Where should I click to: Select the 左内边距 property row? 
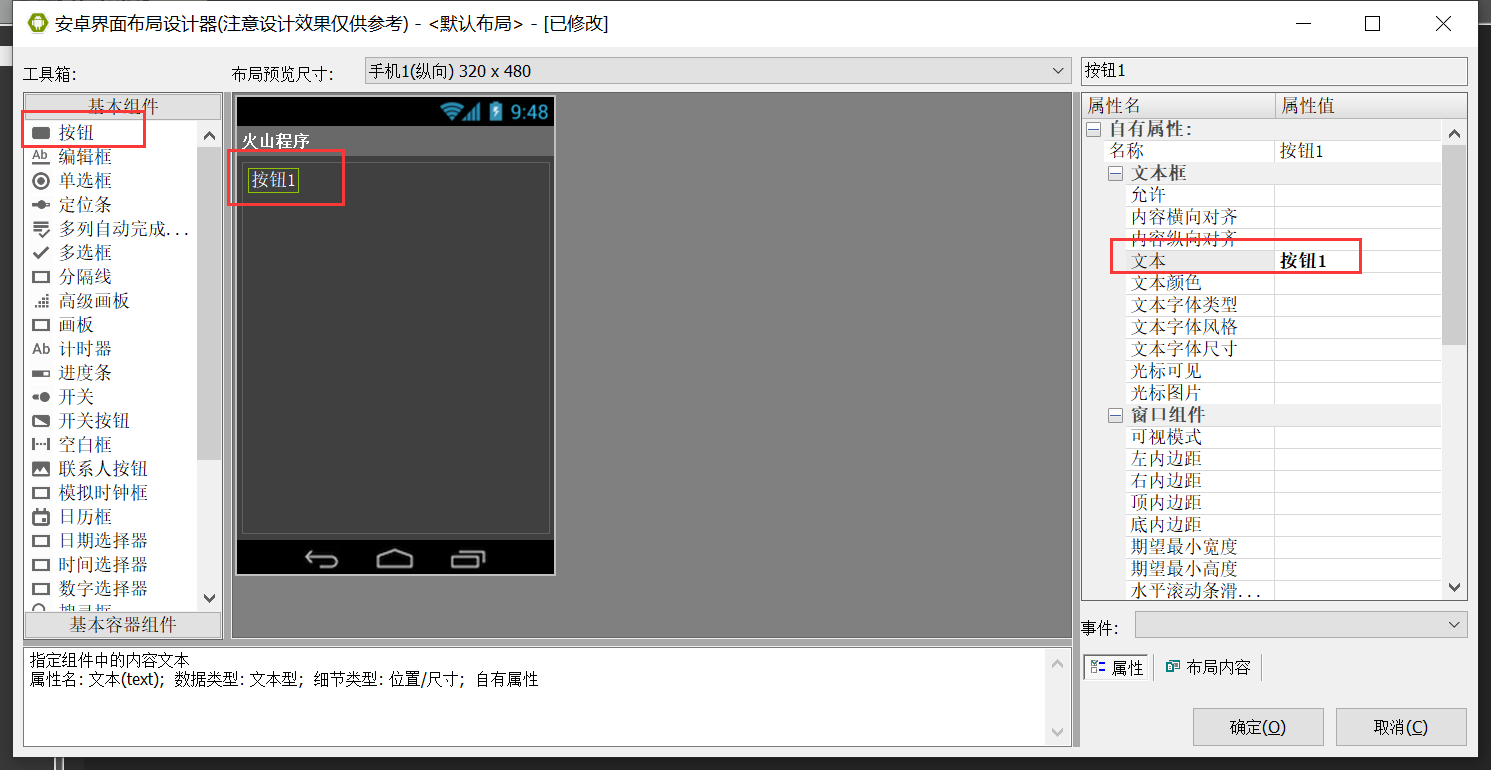tap(1284, 459)
